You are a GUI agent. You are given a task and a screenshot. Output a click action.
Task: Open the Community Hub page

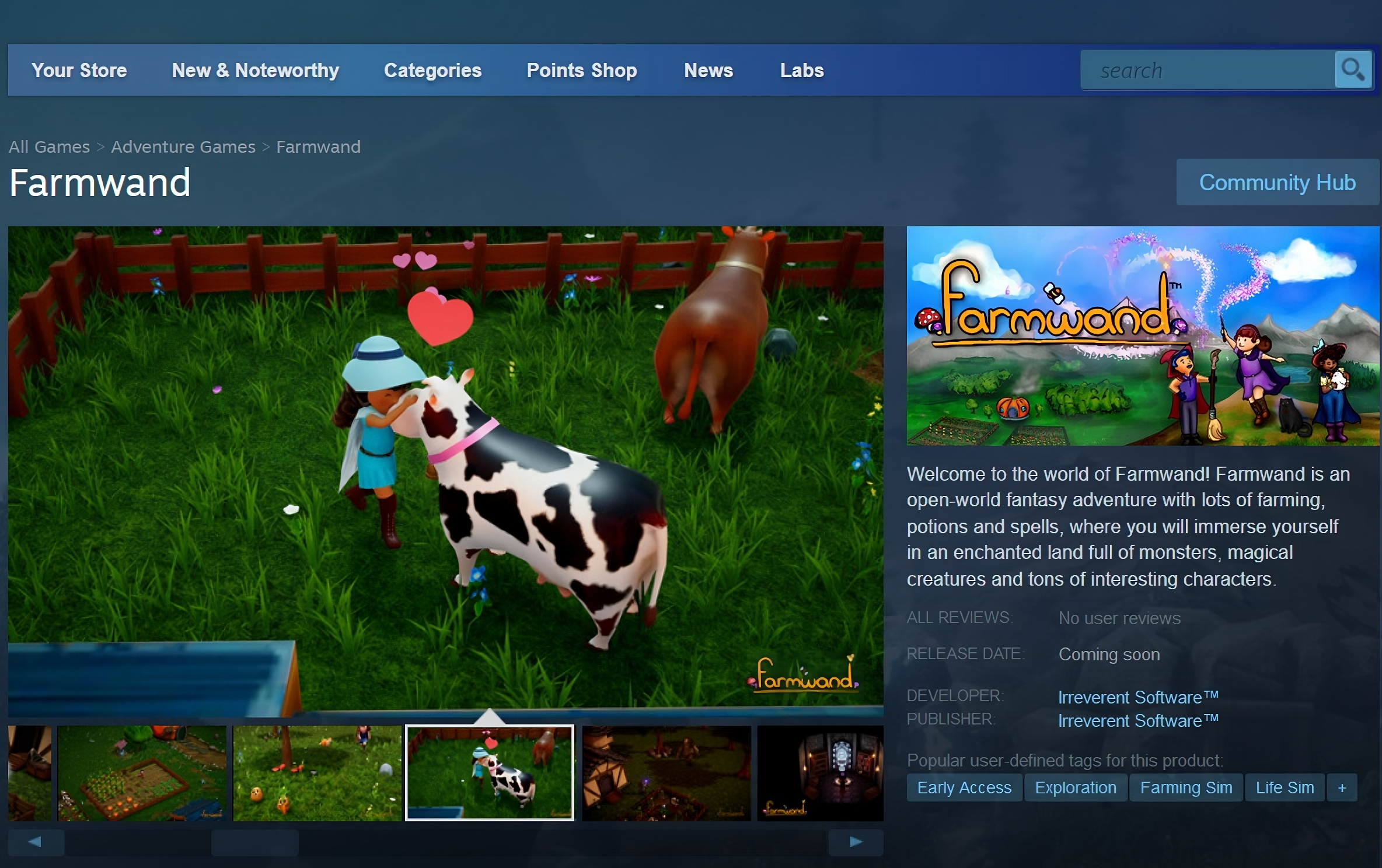(1279, 181)
